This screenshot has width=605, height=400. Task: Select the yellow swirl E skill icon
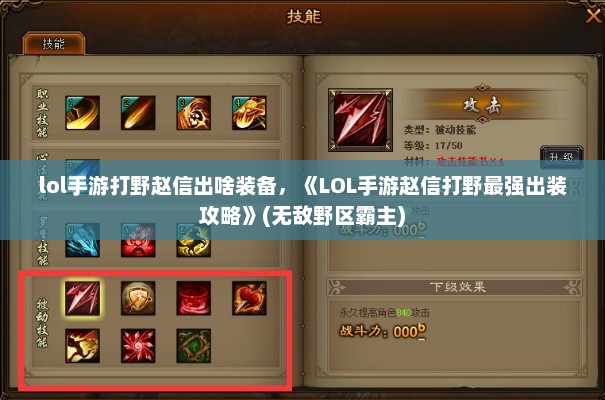(194, 240)
